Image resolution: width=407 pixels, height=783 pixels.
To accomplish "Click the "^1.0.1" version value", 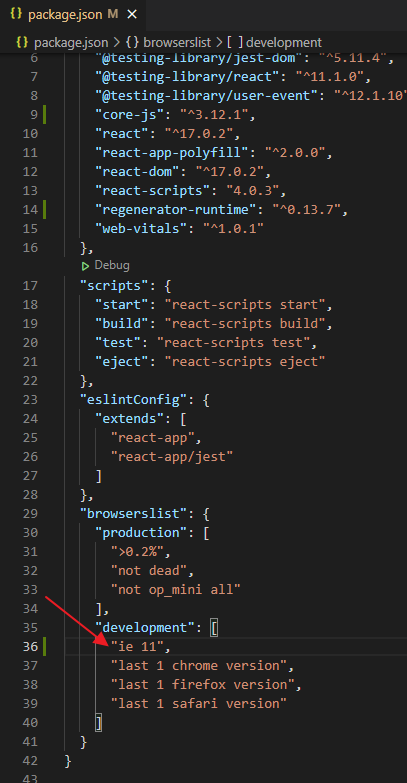I will (233, 229).
